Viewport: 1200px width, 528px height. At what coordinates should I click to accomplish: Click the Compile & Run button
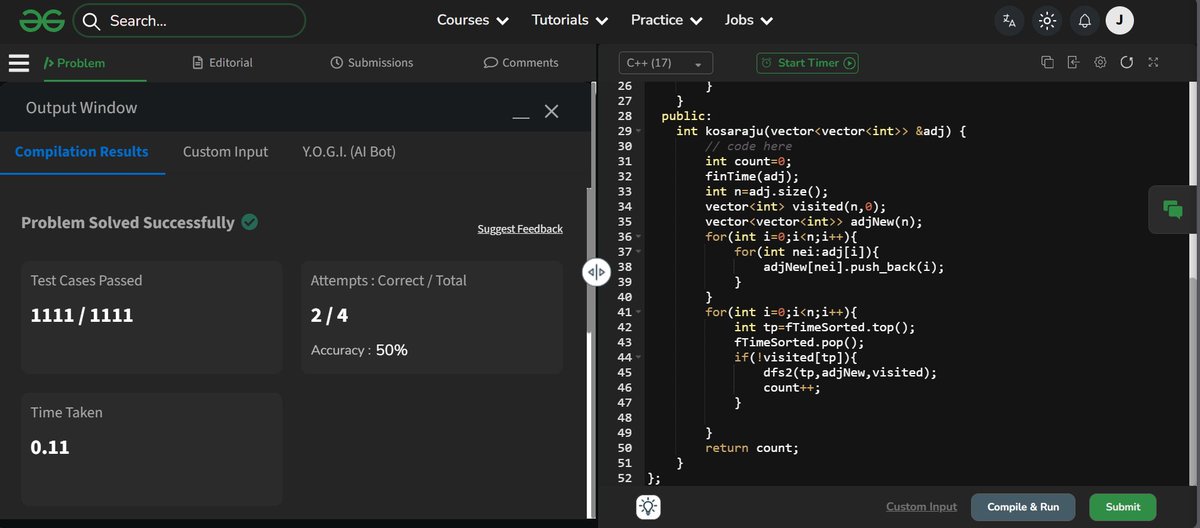1023,507
